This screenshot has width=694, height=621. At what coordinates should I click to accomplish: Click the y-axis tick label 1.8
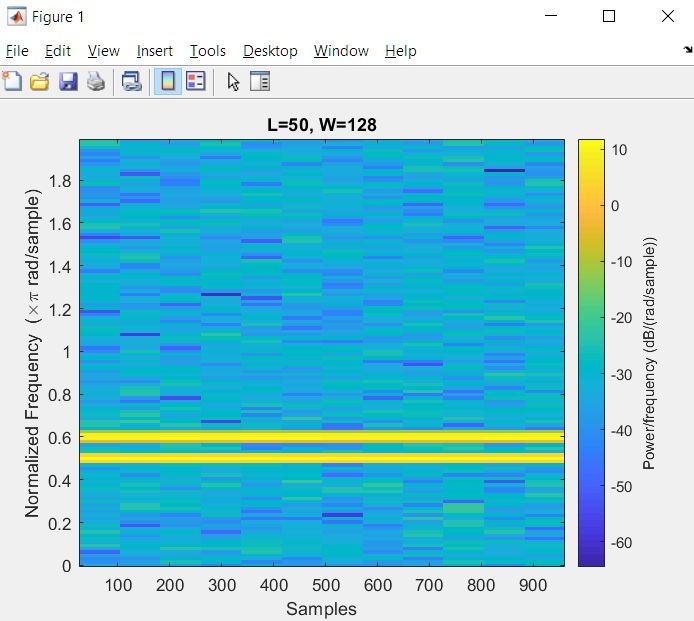pos(60,181)
